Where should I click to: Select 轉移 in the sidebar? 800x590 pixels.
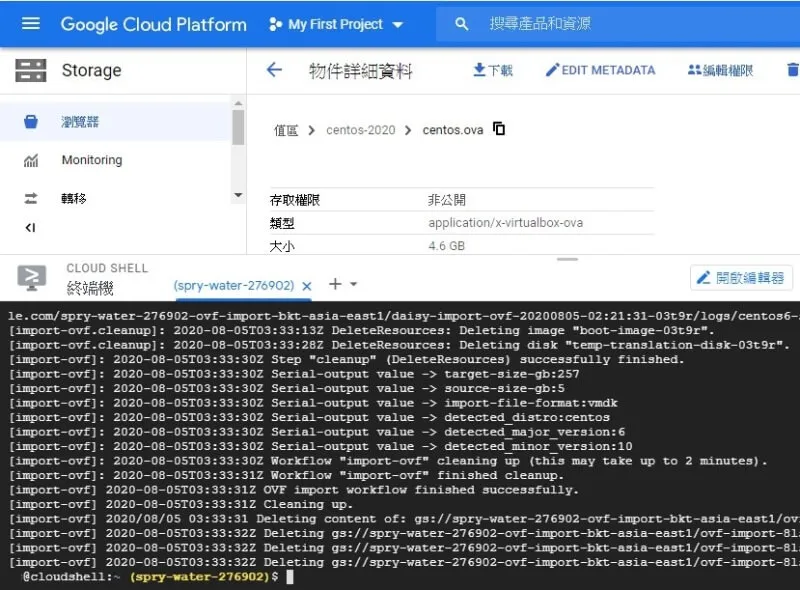point(74,198)
